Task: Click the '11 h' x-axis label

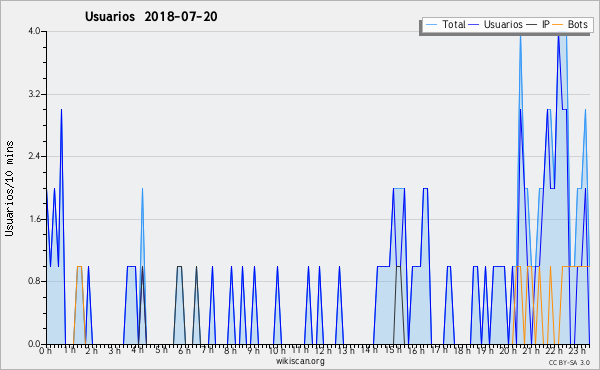Action: pos(300,350)
